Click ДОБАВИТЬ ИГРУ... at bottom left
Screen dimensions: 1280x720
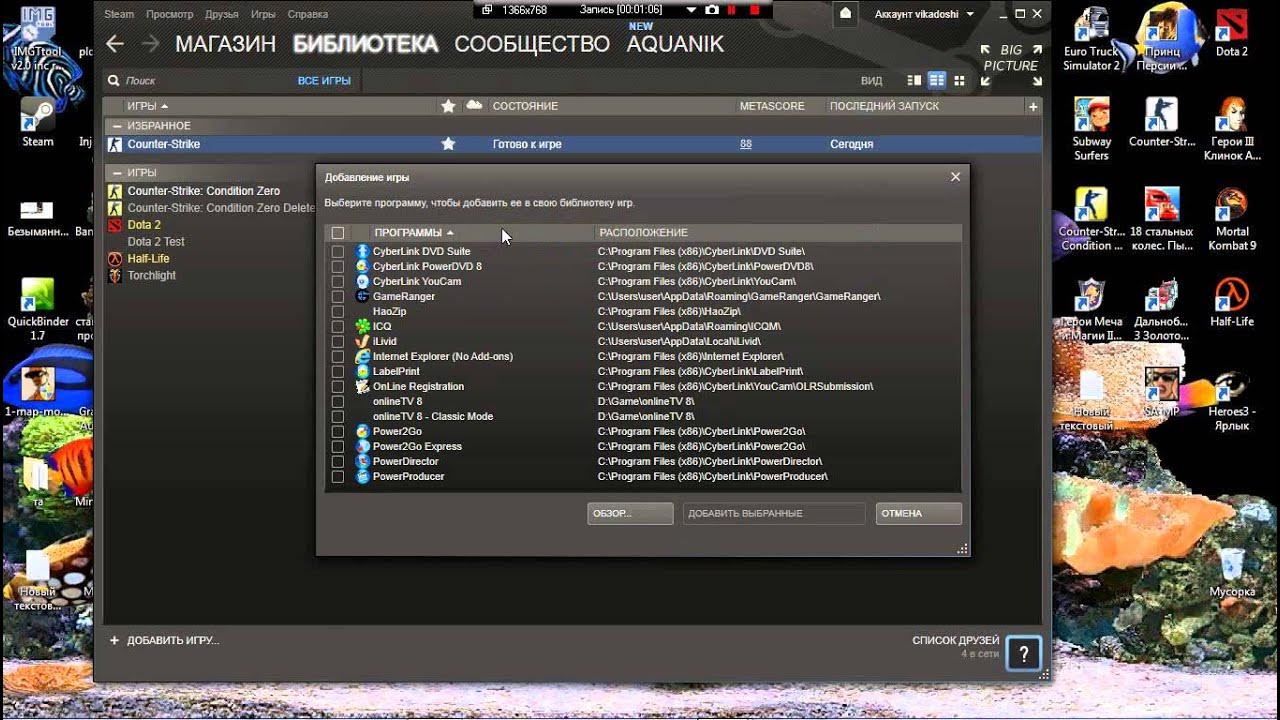tap(165, 640)
